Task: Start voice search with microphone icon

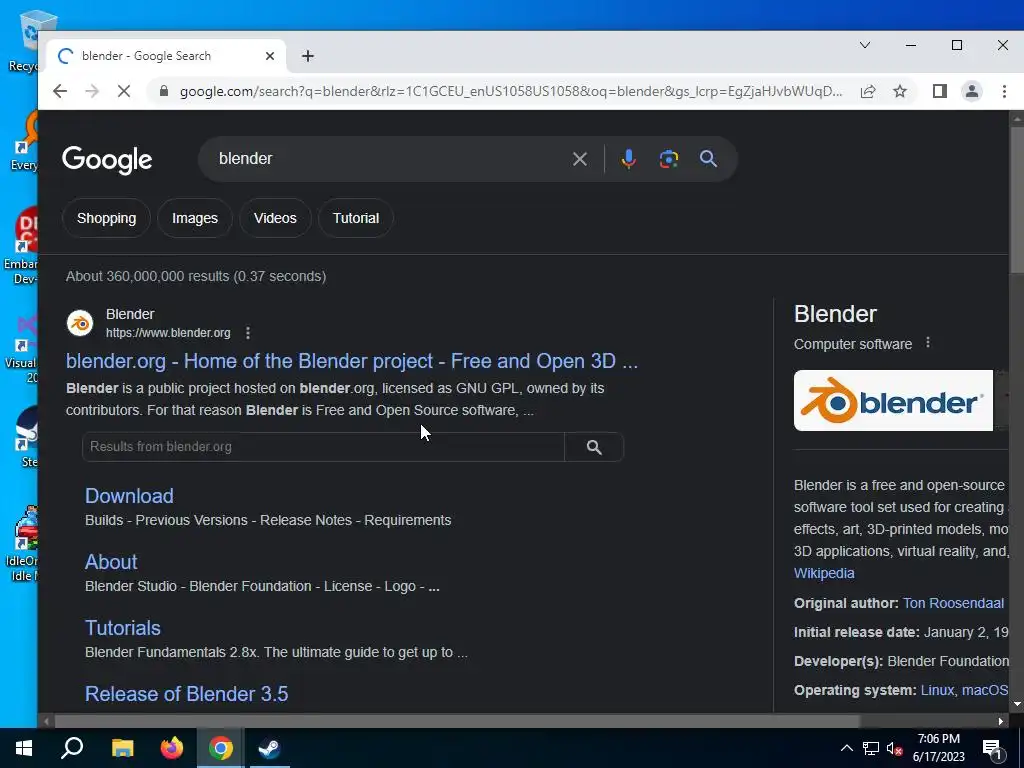Action: tap(628, 159)
